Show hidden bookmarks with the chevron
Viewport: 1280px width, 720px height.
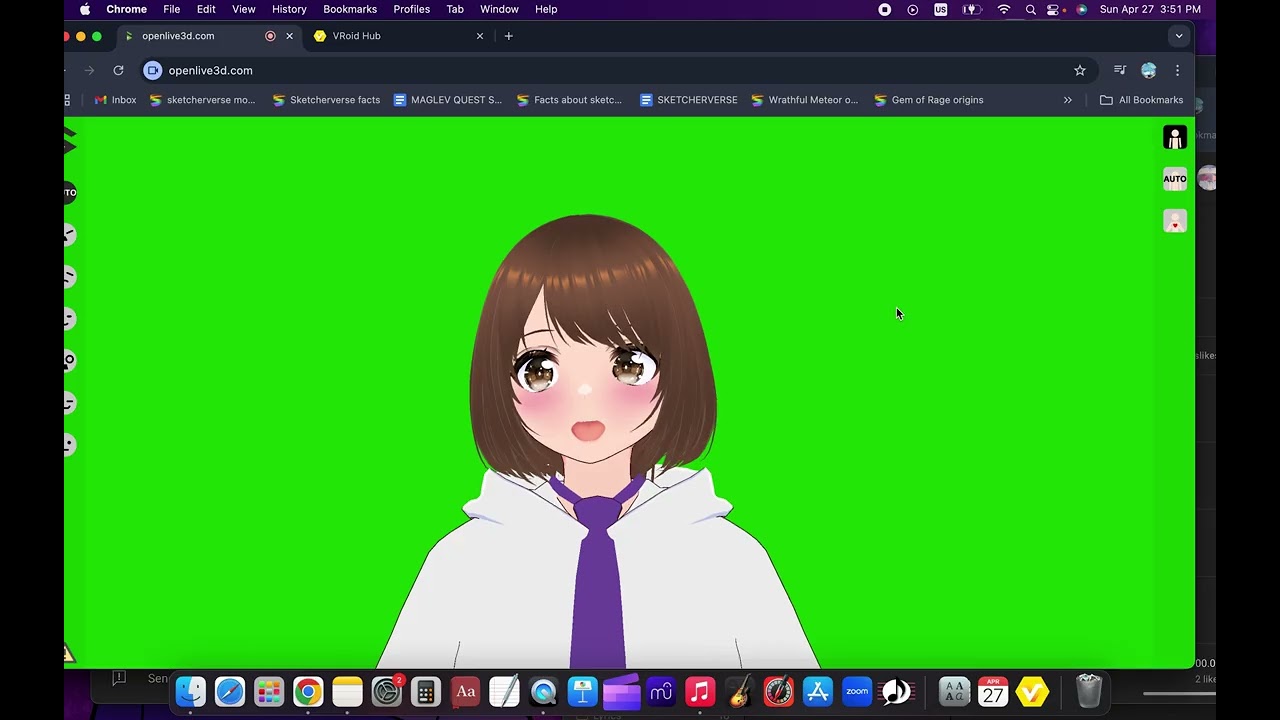pyautogui.click(x=1068, y=100)
